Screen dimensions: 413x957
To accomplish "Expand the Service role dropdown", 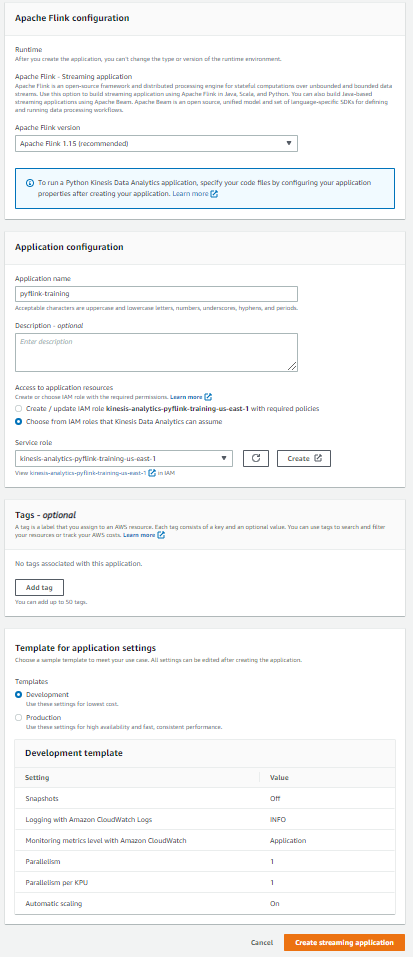I will coord(124,458).
